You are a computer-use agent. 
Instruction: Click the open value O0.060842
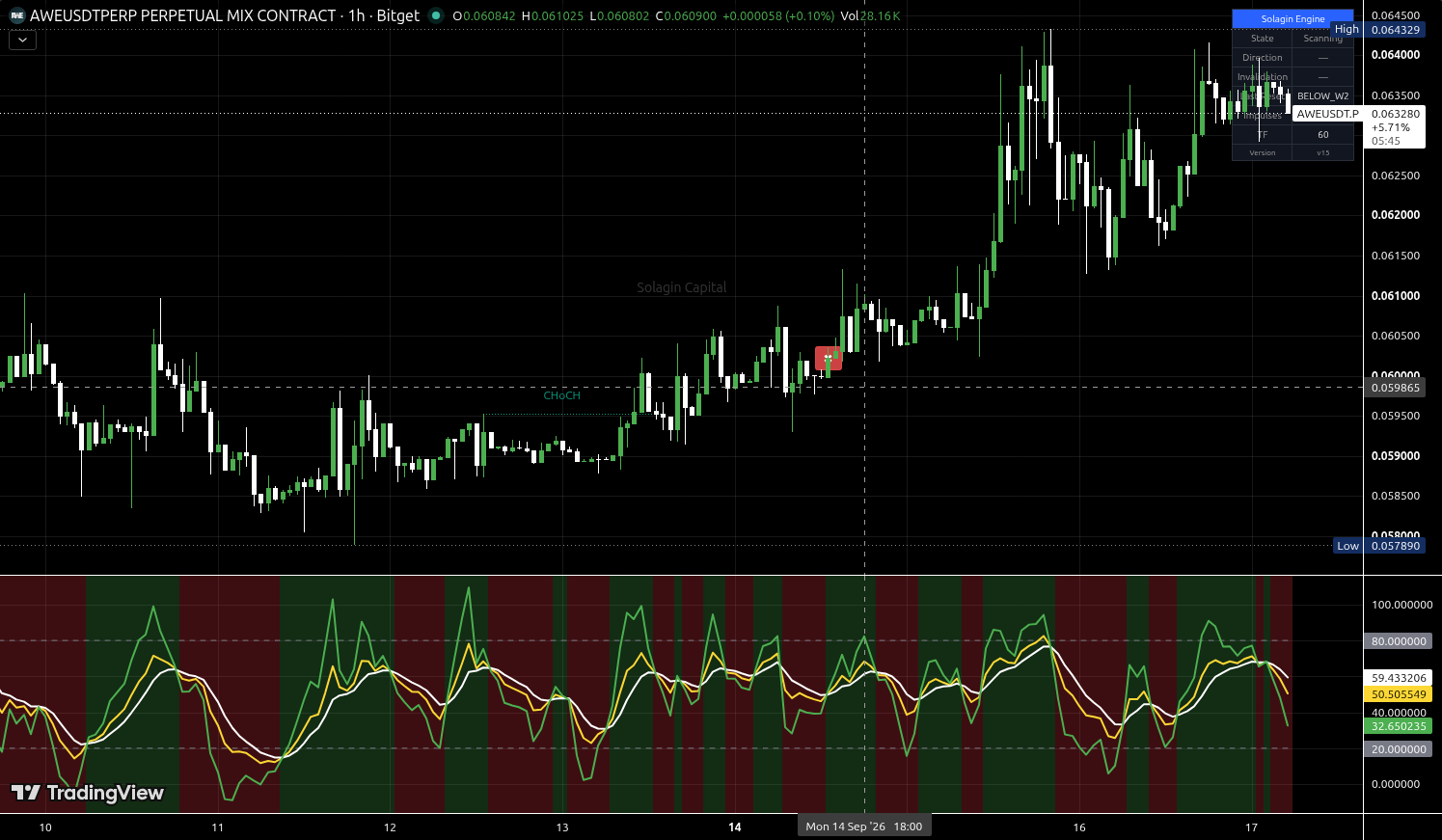coord(484,16)
